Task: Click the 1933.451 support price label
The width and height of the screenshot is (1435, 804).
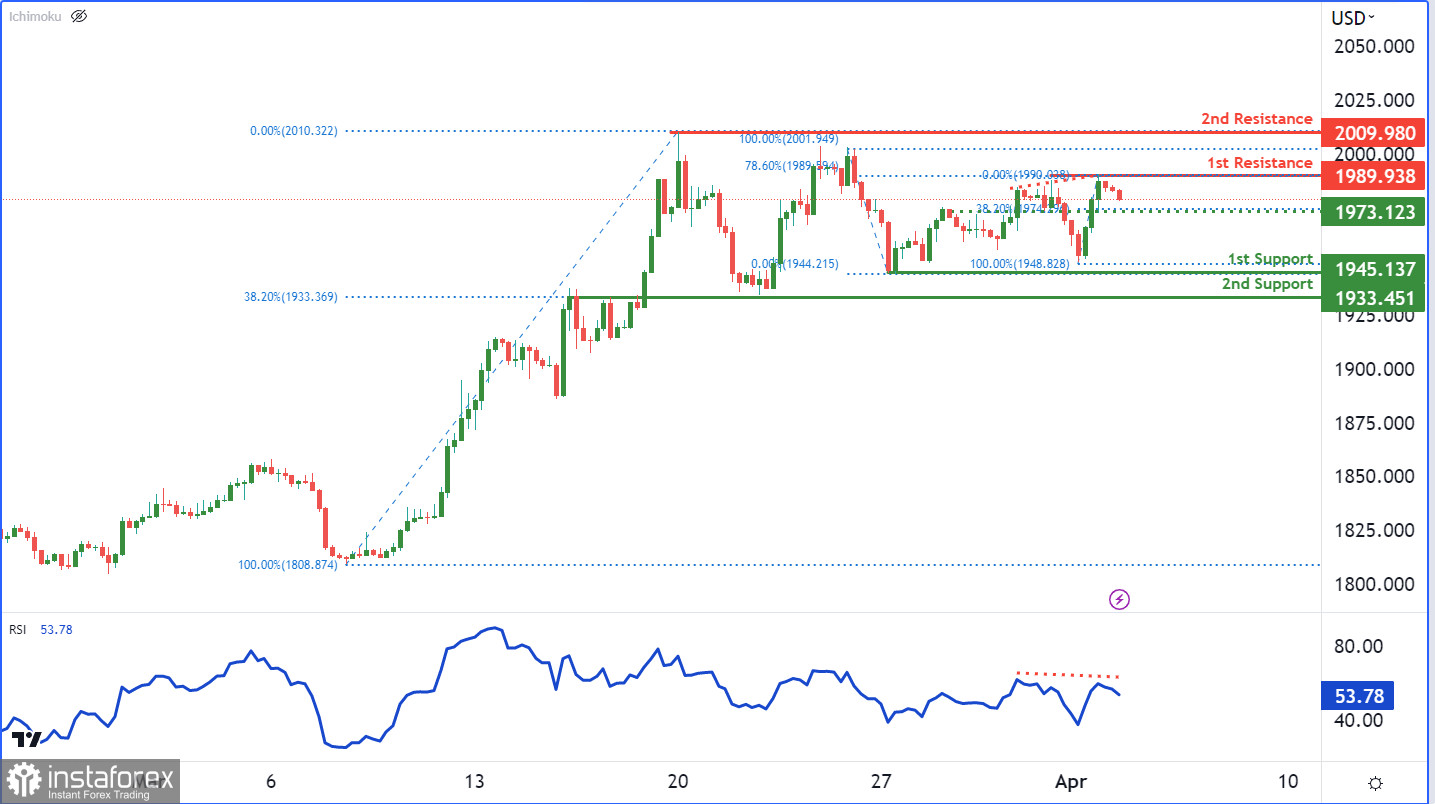Action: (1373, 297)
